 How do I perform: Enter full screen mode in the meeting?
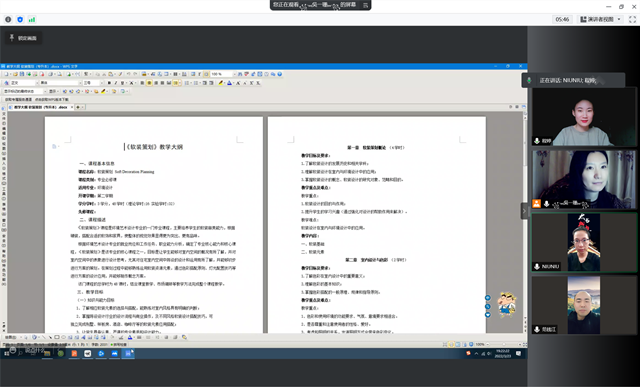click(x=632, y=19)
